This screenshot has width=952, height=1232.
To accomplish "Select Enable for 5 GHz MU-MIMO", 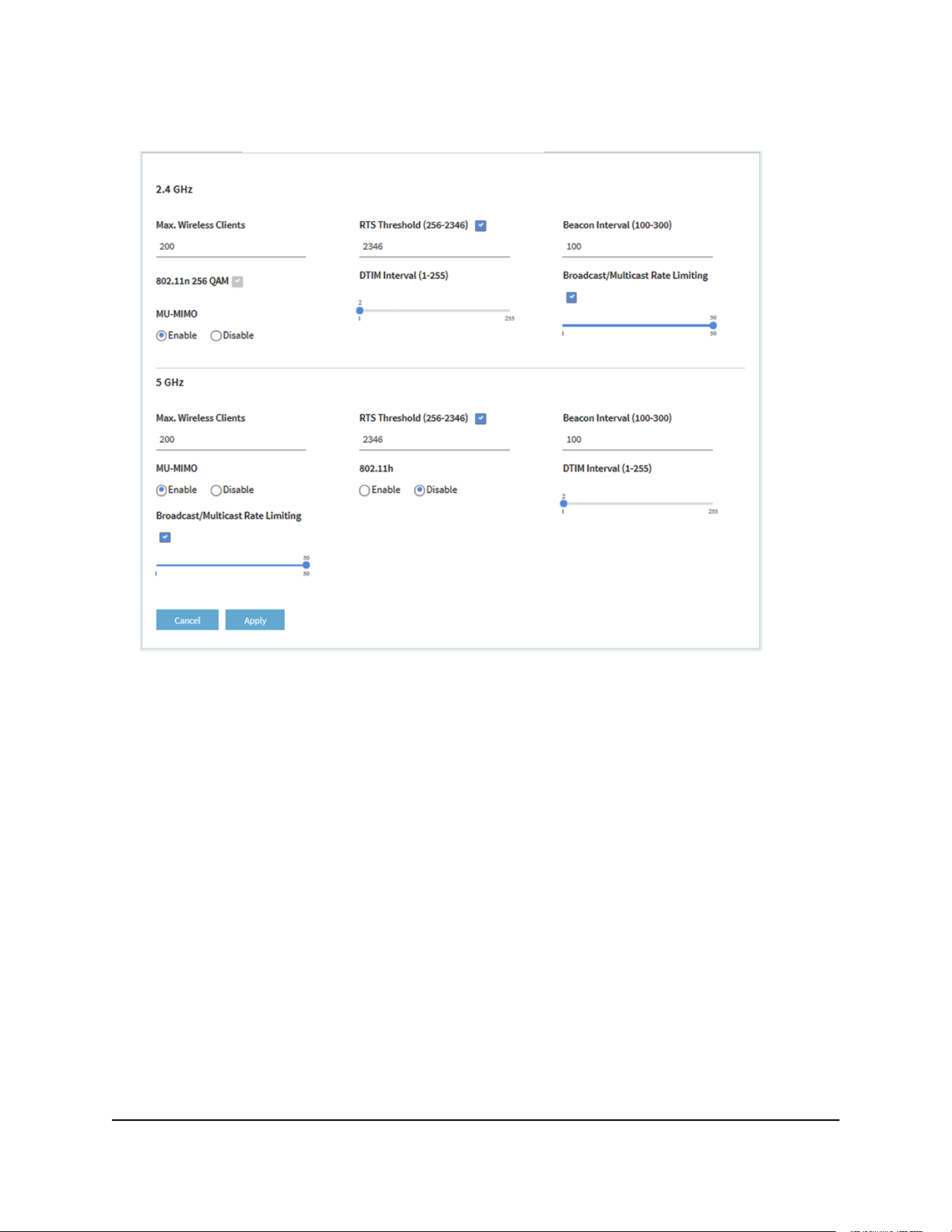I will (162, 490).
